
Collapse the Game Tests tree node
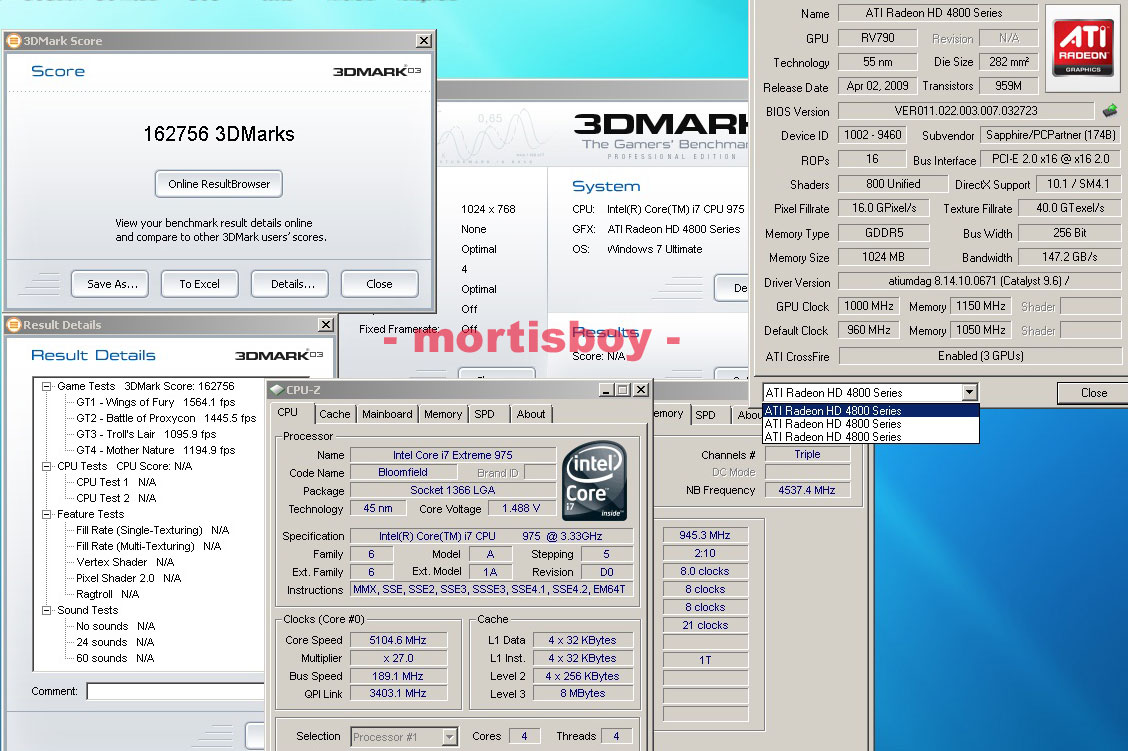[x=46, y=387]
